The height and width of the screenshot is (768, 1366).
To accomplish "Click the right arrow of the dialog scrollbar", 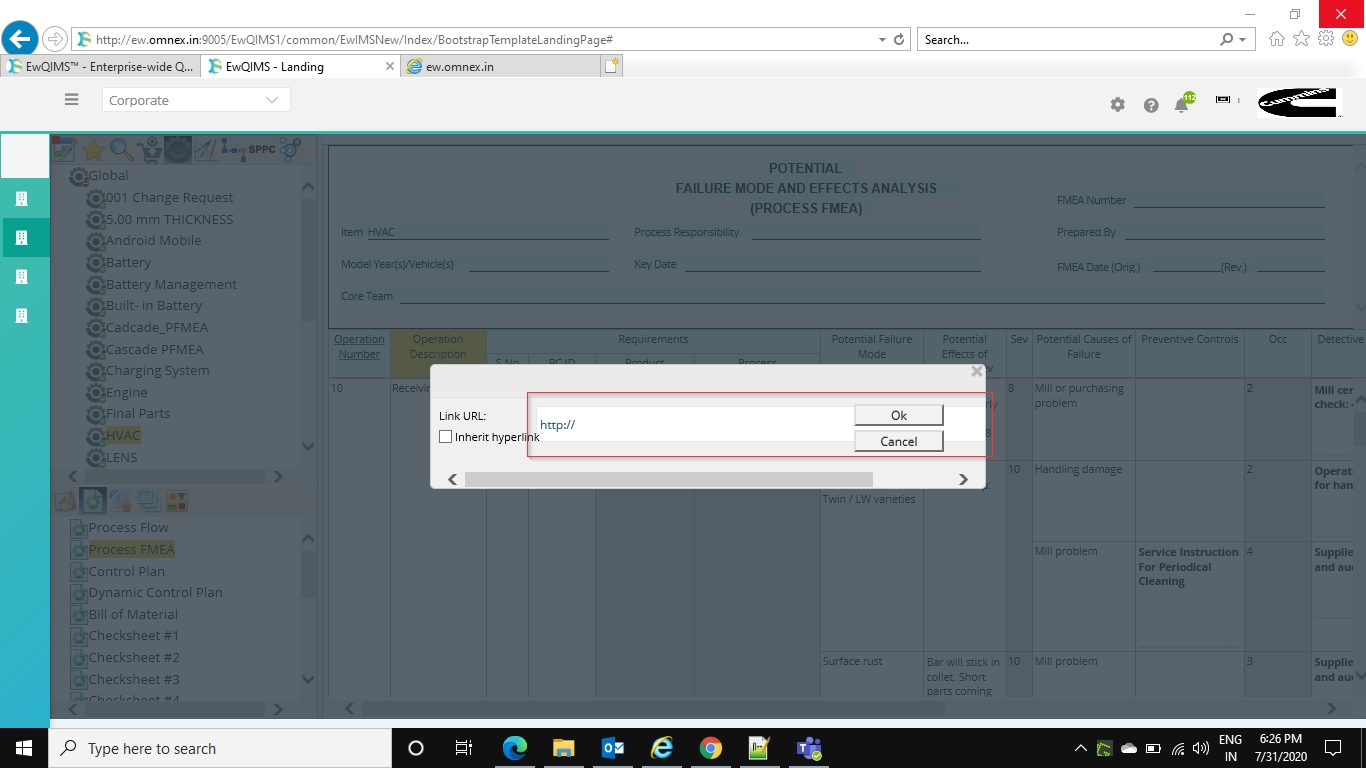I will tap(963, 480).
